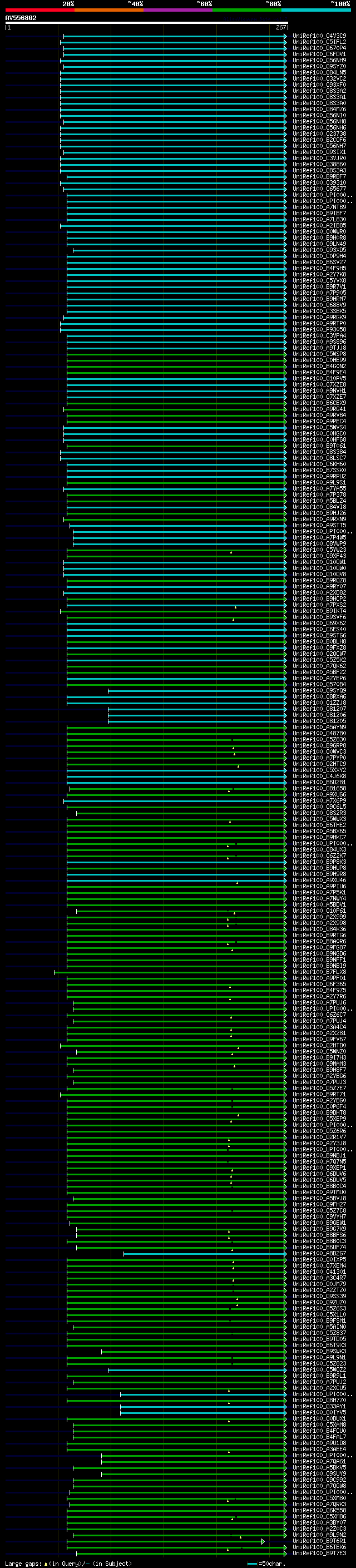Screen dimensions: 356x1568
Task: Select hit label UniRef100_Q8RXA6
Action: (319, 697)
